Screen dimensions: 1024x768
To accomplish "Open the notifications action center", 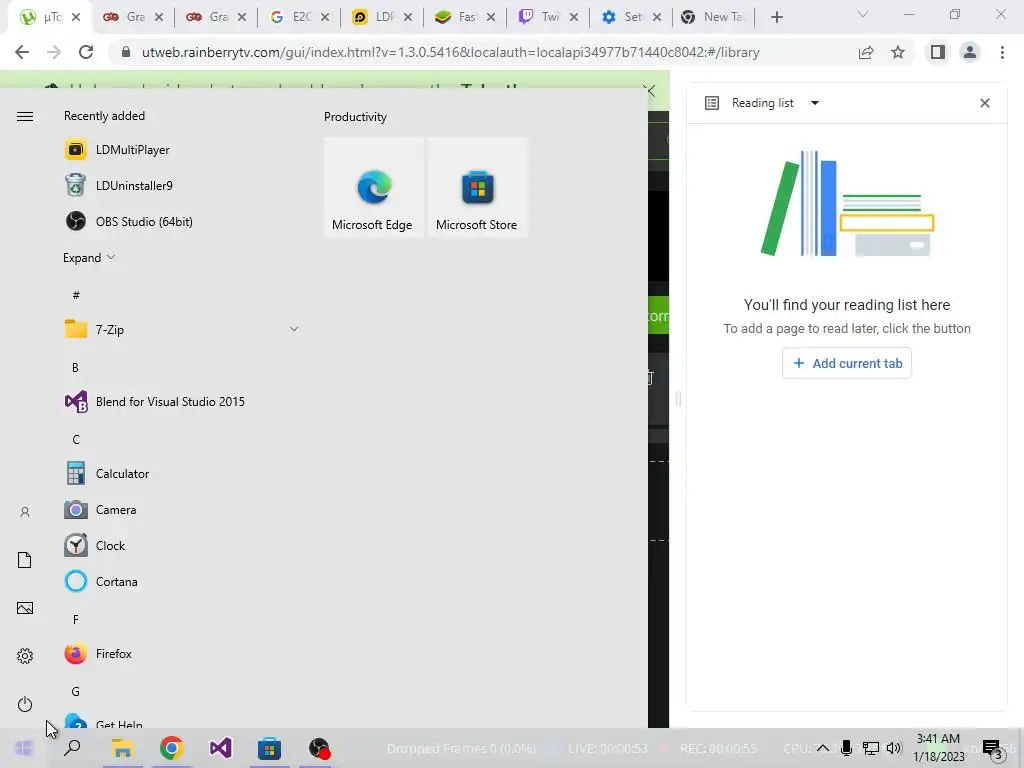I will 993,749.
